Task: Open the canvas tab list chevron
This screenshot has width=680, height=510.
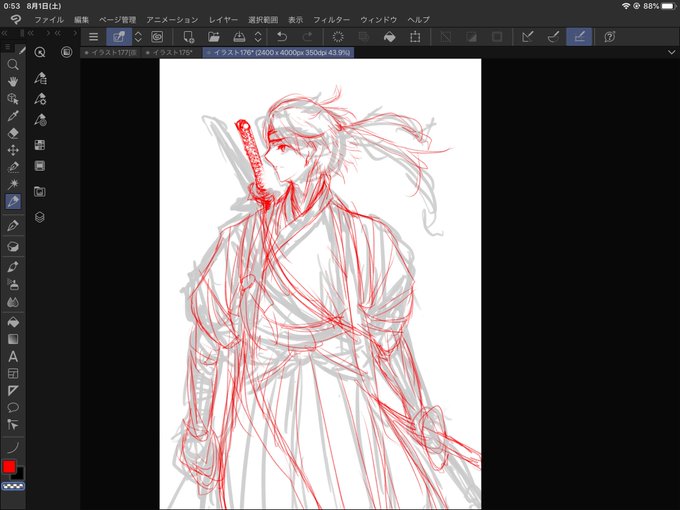Action: [671, 52]
